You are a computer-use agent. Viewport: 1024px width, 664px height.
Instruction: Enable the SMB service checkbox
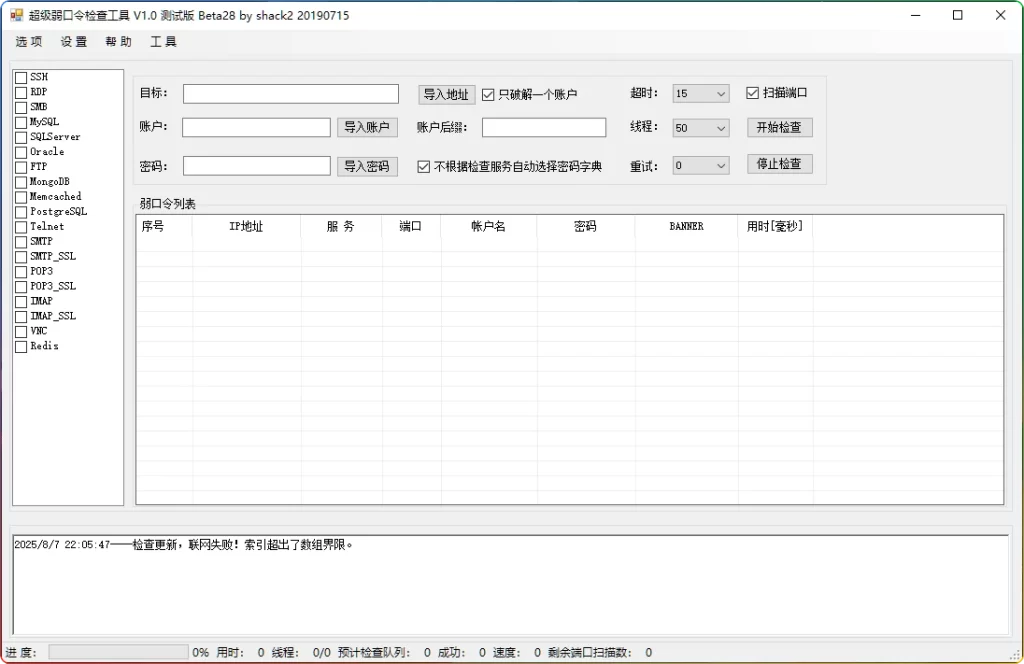coord(21,108)
